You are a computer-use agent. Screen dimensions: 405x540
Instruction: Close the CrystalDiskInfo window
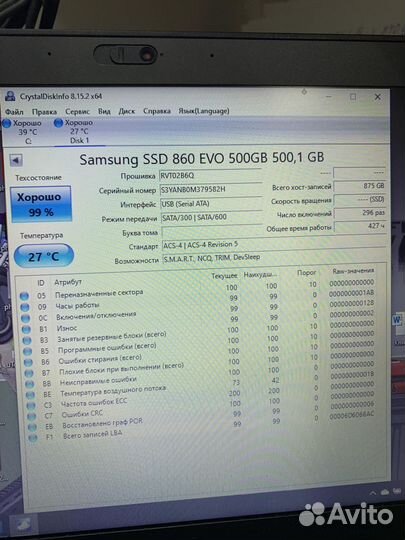(378, 97)
